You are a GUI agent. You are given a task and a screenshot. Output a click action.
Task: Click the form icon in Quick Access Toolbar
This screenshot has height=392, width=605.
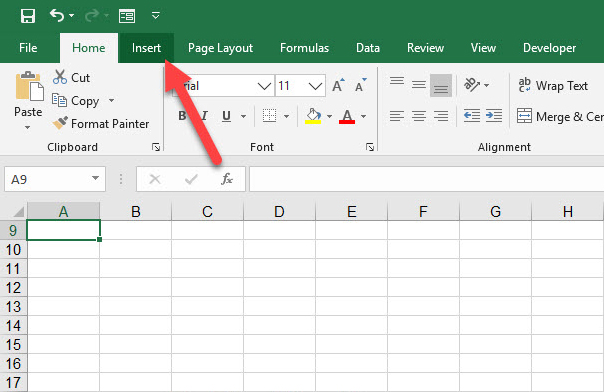pyautogui.click(x=127, y=16)
